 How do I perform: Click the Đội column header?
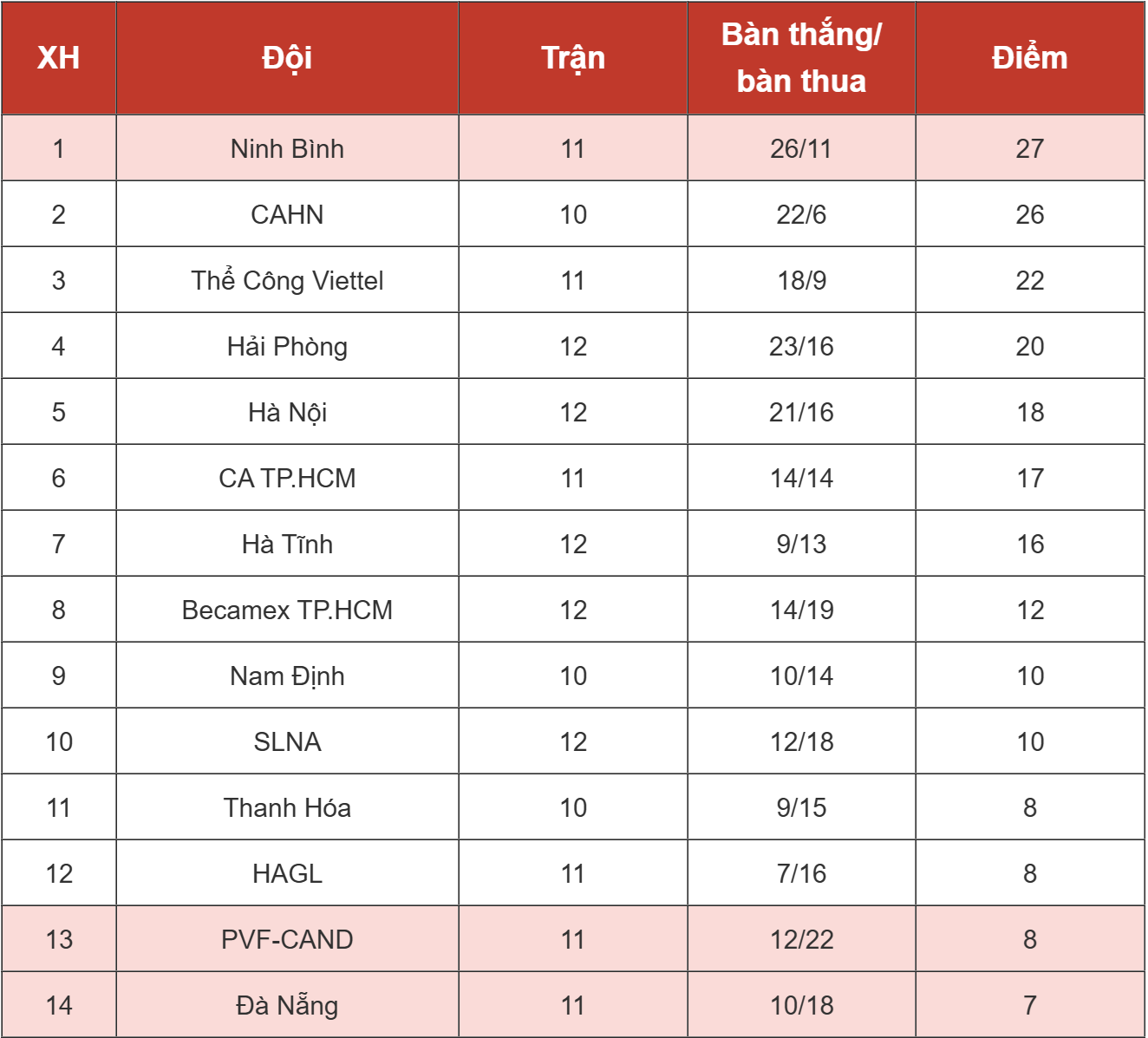(287, 58)
